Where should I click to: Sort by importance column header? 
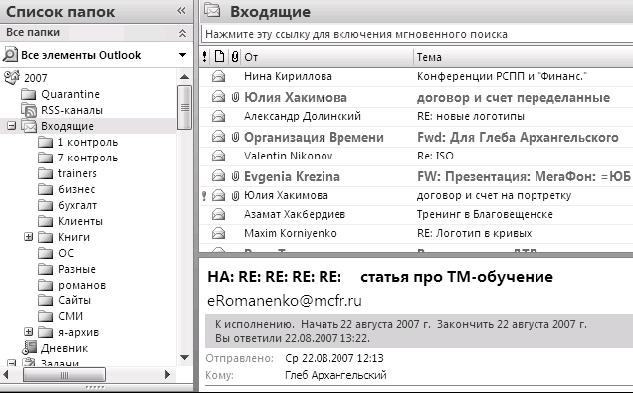pyautogui.click(x=205, y=57)
